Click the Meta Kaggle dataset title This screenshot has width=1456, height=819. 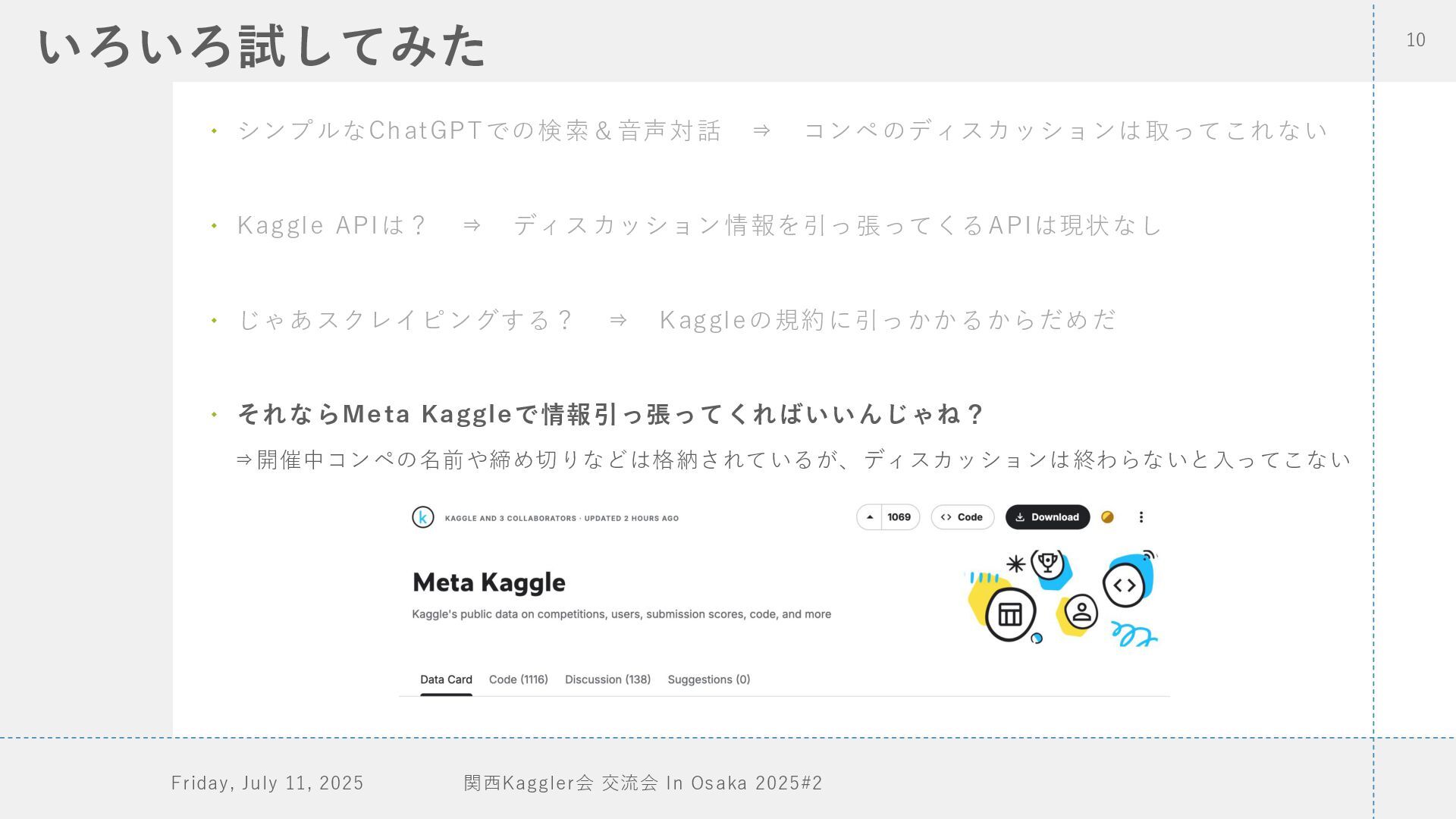[x=489, y=582]
